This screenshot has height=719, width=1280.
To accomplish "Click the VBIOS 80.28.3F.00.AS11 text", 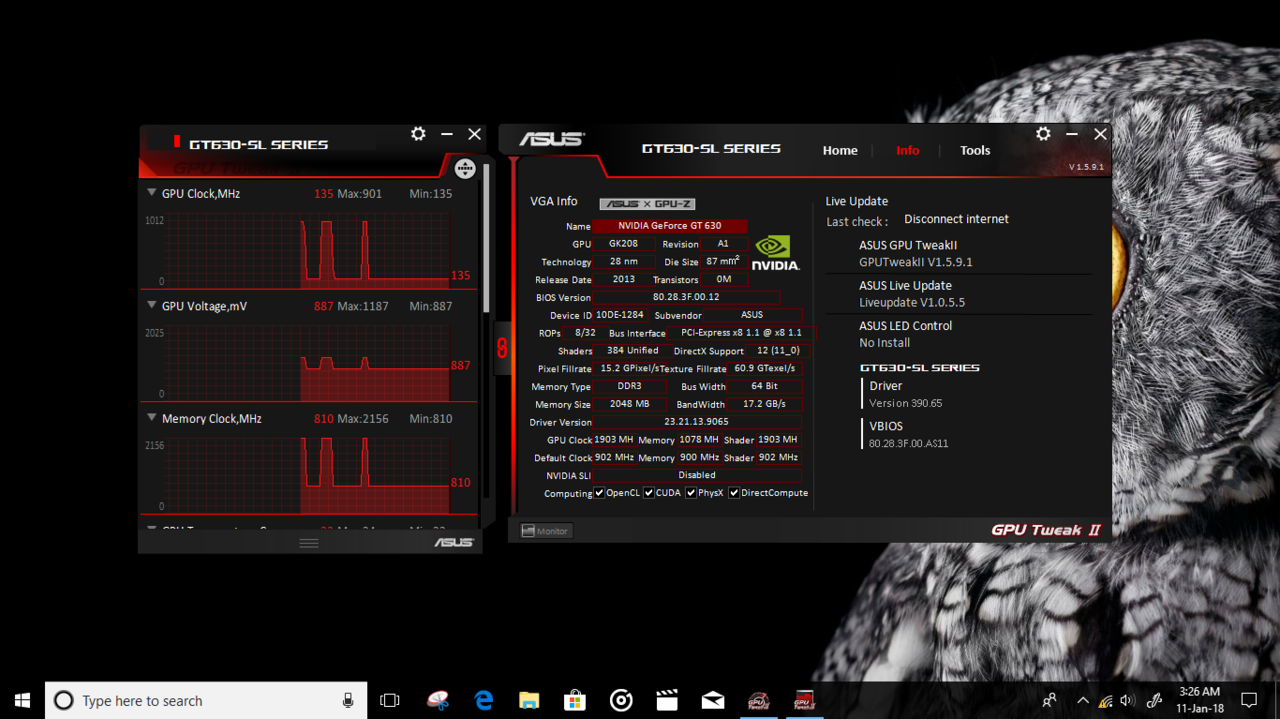I will click(x=908, y=443).
